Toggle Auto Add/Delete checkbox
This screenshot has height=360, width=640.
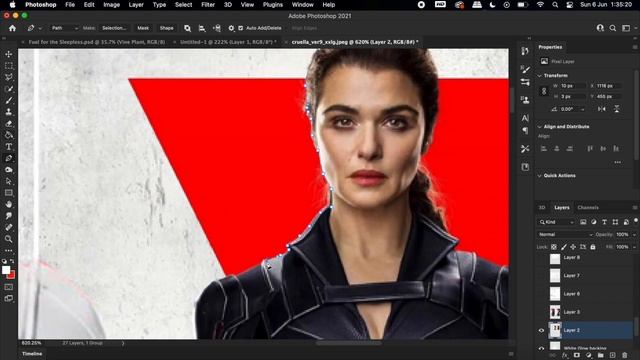point(240,28)
